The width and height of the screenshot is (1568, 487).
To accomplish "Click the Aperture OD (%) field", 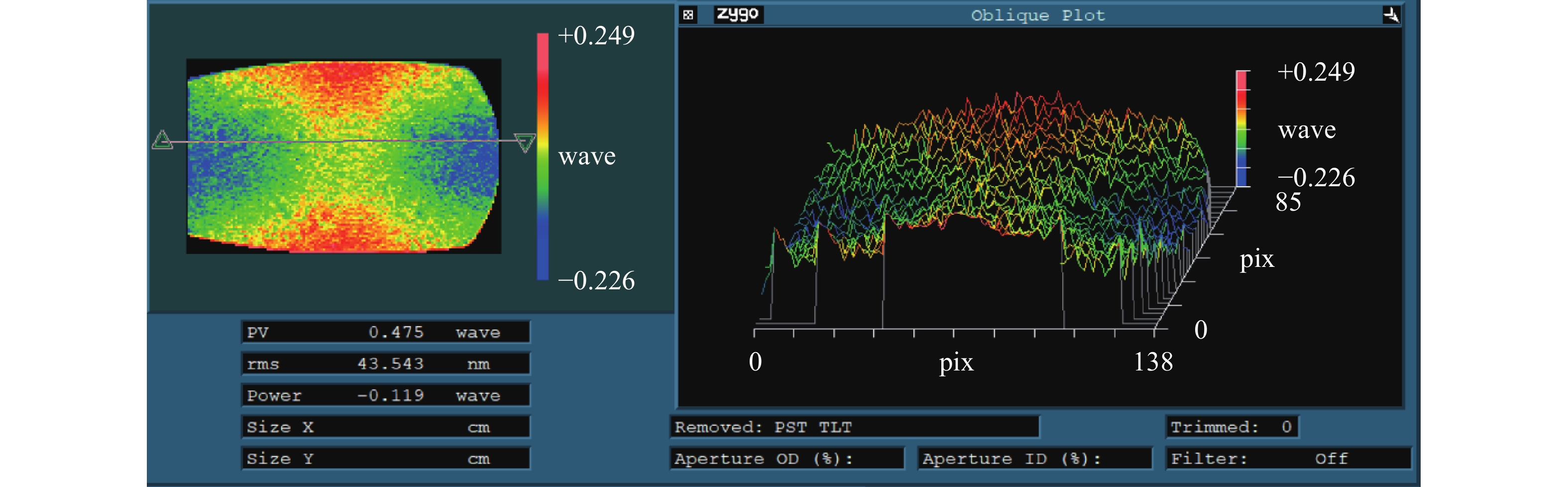I will coord(786,459).
